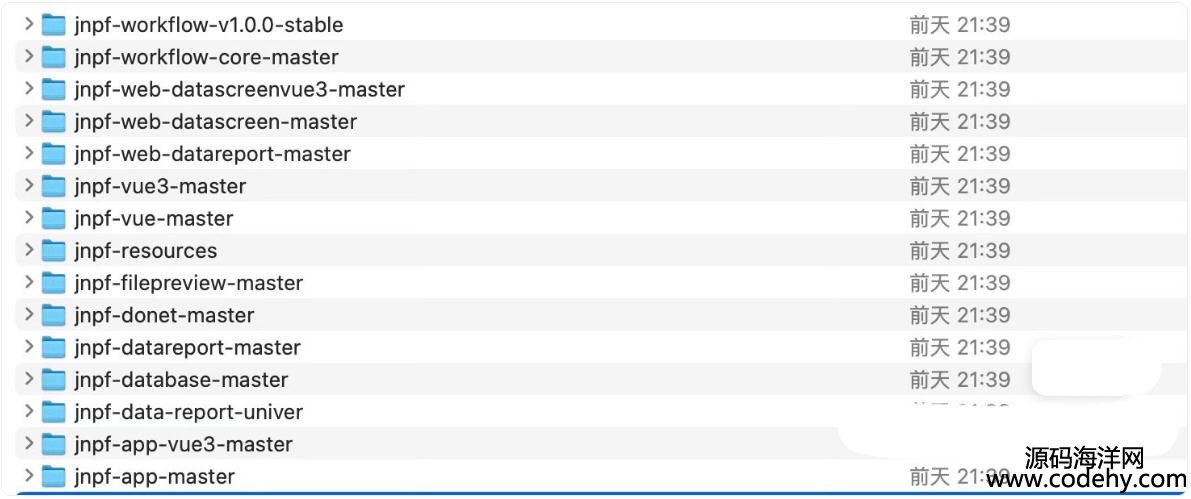Select the jnpf-web-datareport-master folder name

[212, 154]
